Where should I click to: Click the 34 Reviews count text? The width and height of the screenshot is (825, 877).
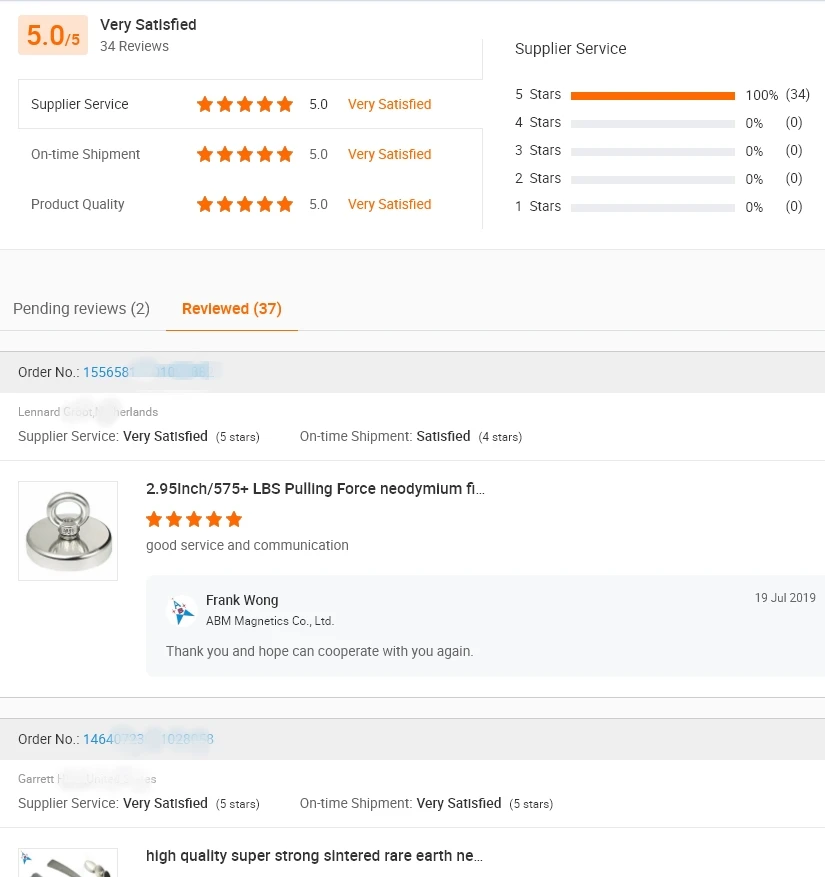pyautogui.click(x=134, y=46)
